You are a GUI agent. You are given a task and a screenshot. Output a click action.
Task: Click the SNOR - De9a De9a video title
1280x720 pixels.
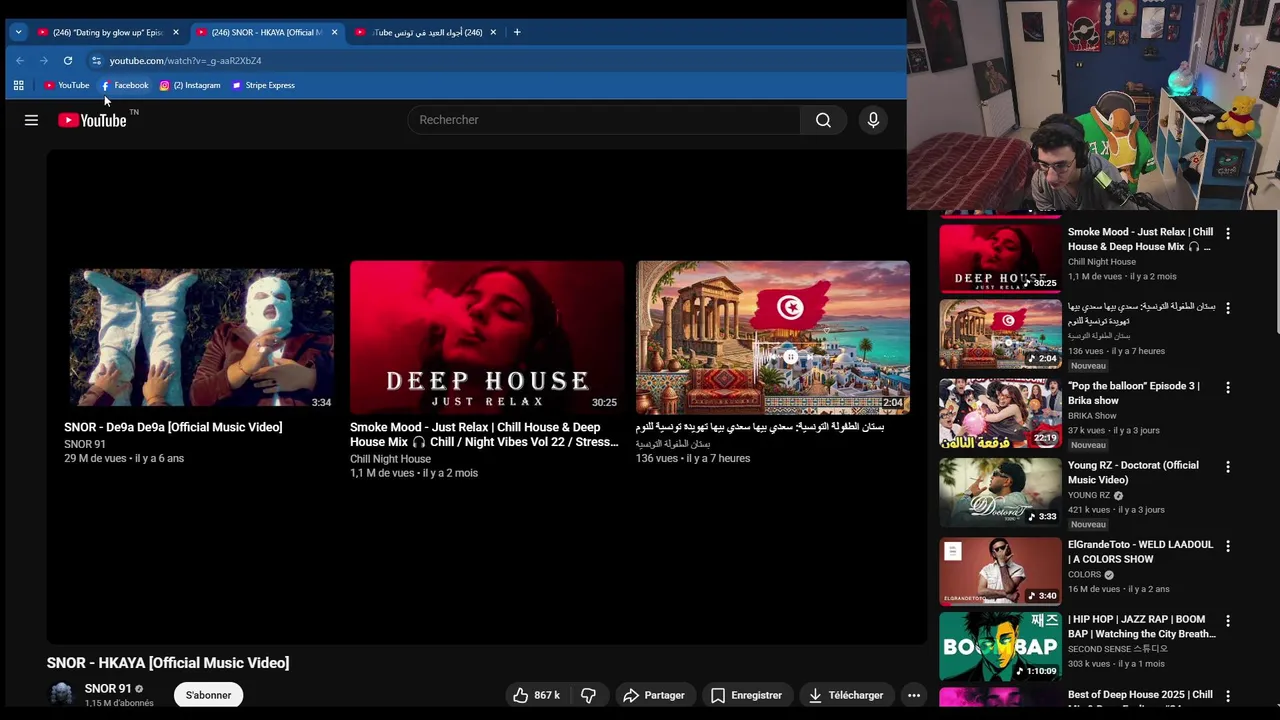[173, 427]
